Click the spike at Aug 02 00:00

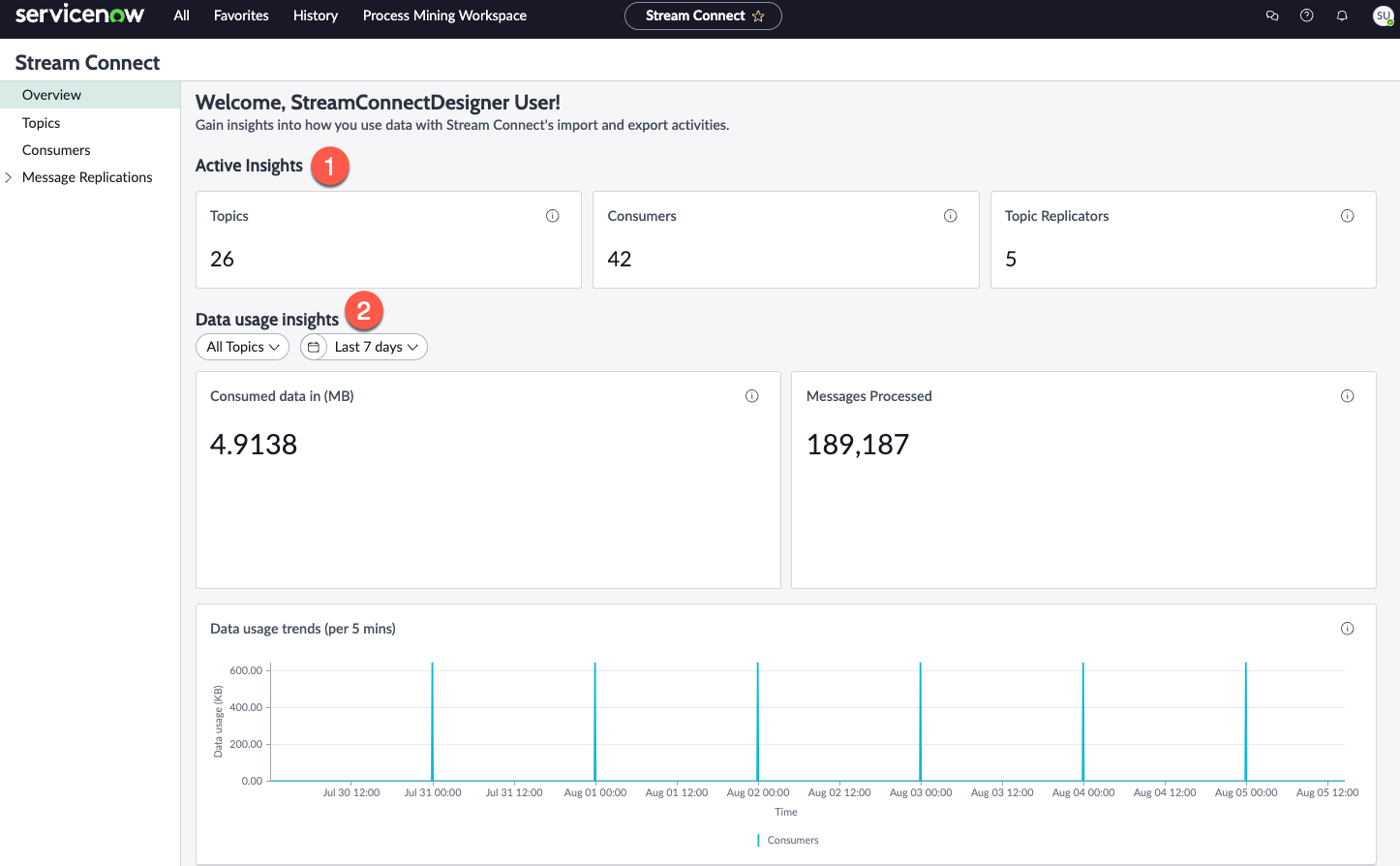coord(758,722)
